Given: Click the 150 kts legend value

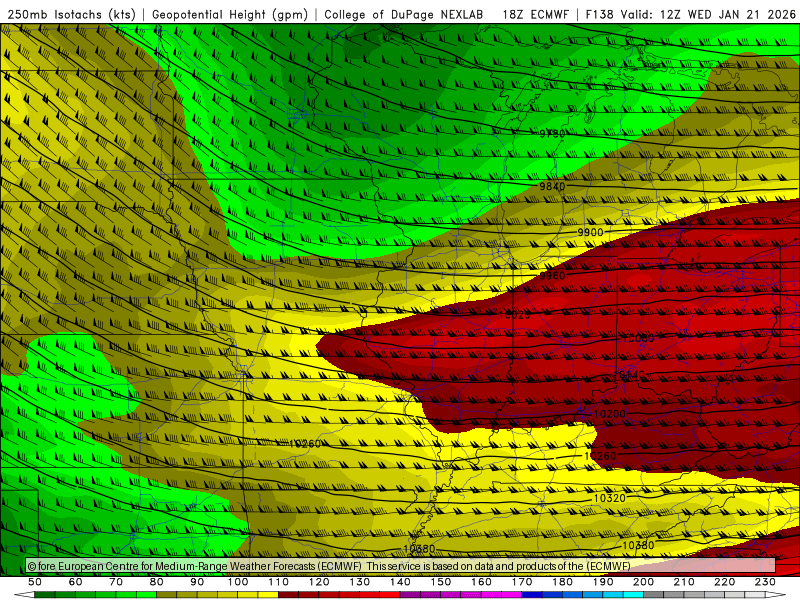Looking at the screenshot, I should 440,582.
